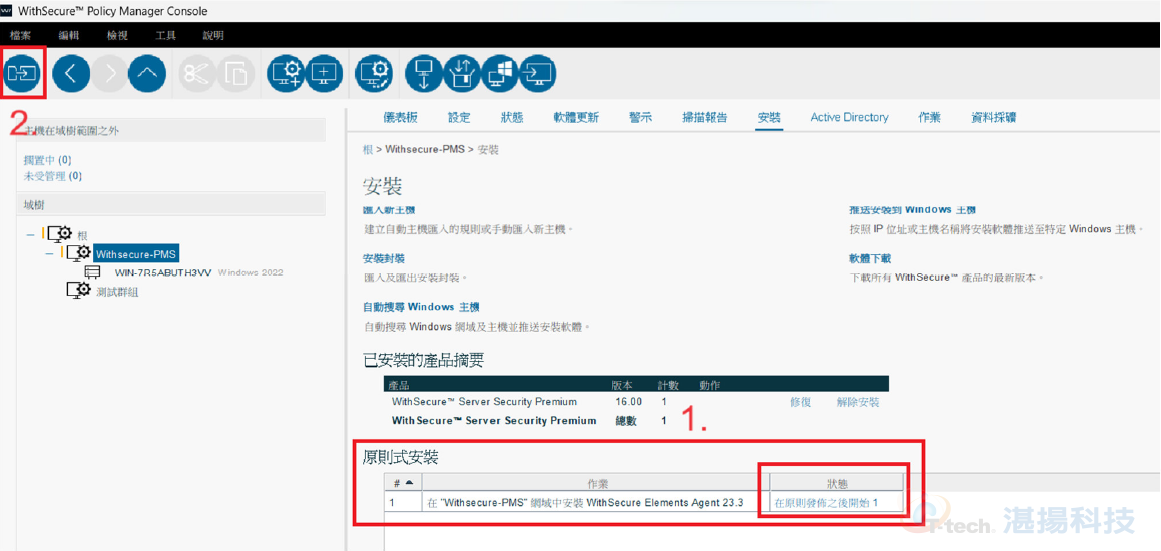
Task: Click the WIN-7R5ABUTH3VV host icon
Action: coord(93,273)
